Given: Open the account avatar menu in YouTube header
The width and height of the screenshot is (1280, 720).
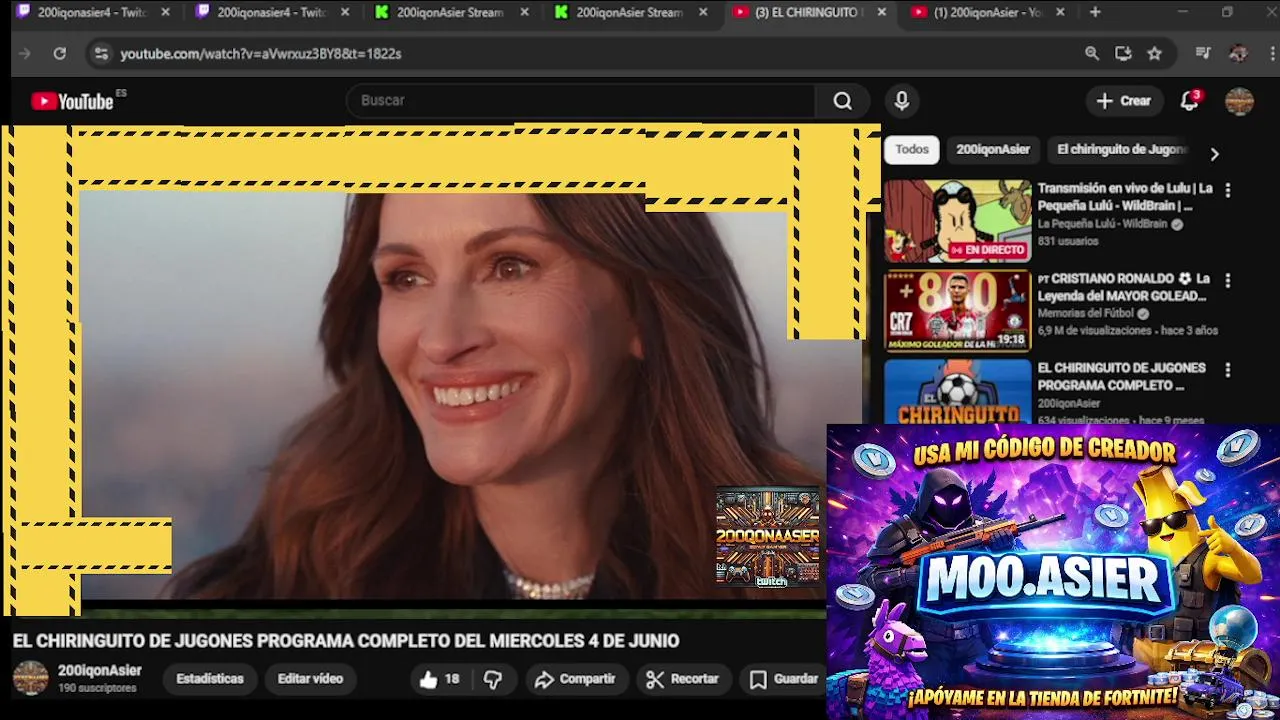Looking at the screenshot, I should coord(1239,101).
